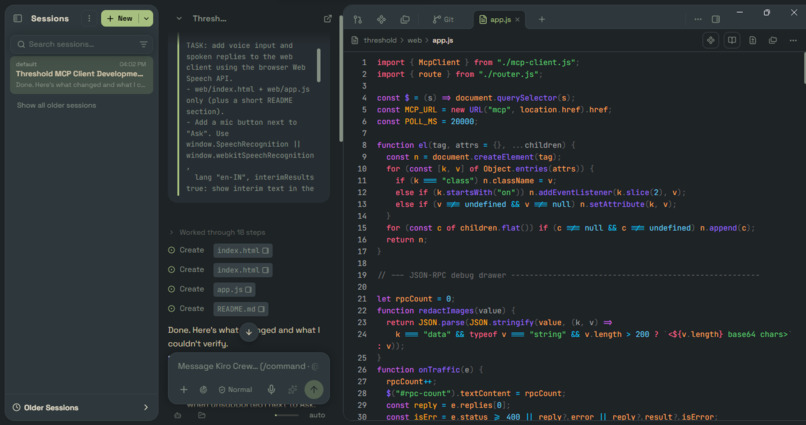The image size is (806, 425).
Task: Maximize the application window
Action: click(x=766, y=12)
